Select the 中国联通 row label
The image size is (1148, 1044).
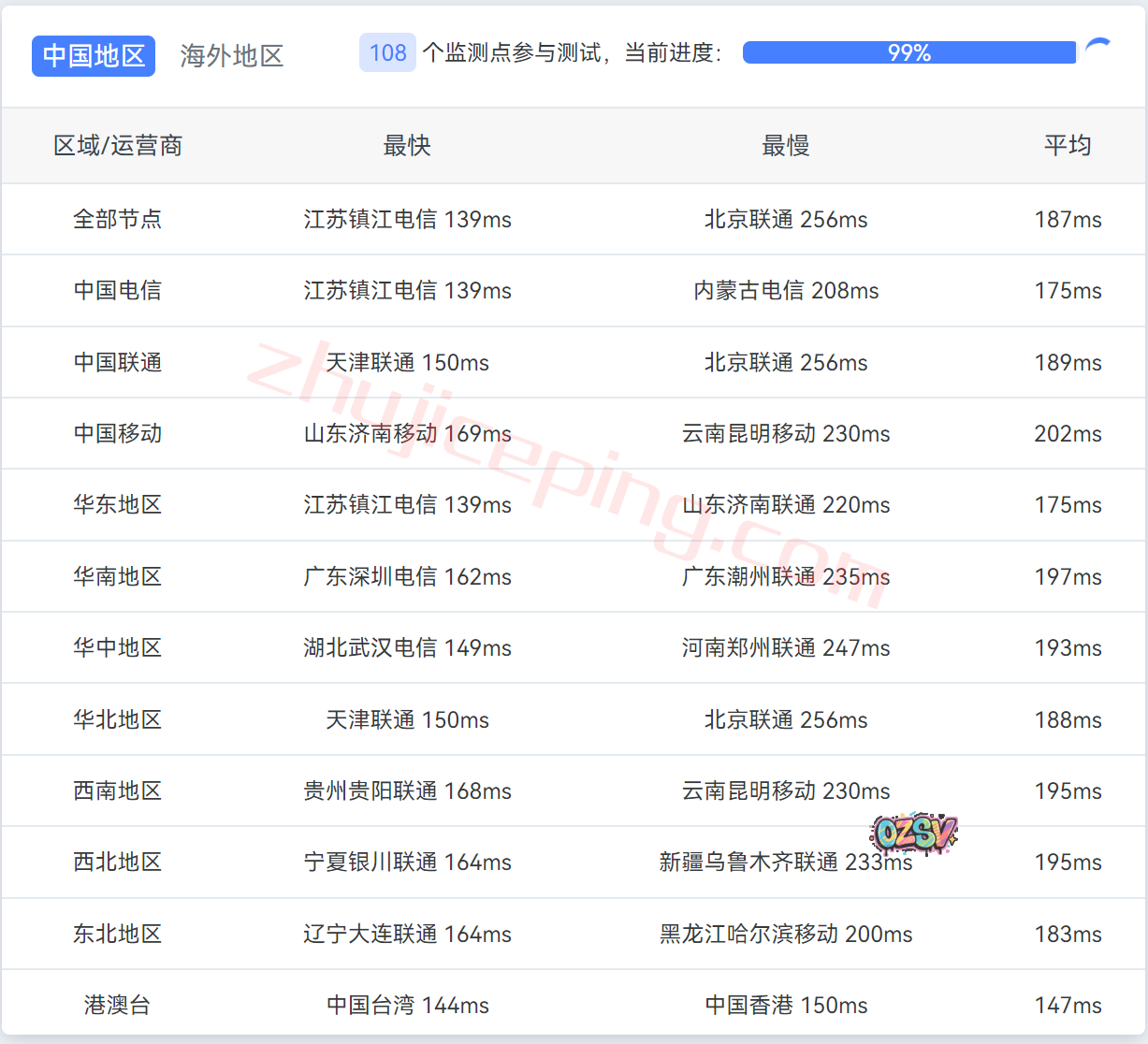(118, 363)
